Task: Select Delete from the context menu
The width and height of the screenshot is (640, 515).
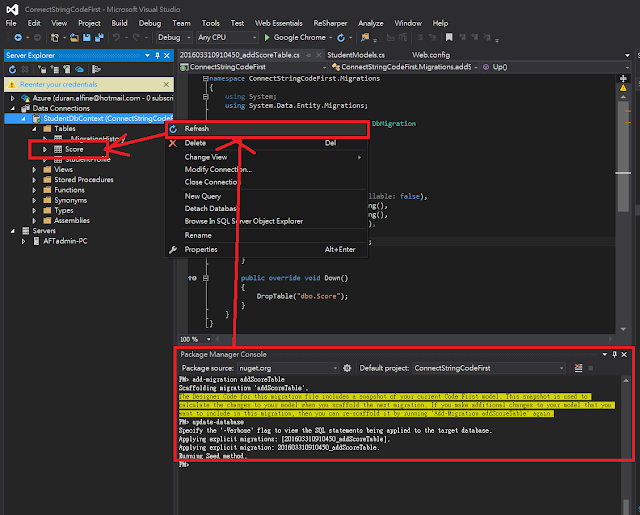Action: (x=195, y=143)
